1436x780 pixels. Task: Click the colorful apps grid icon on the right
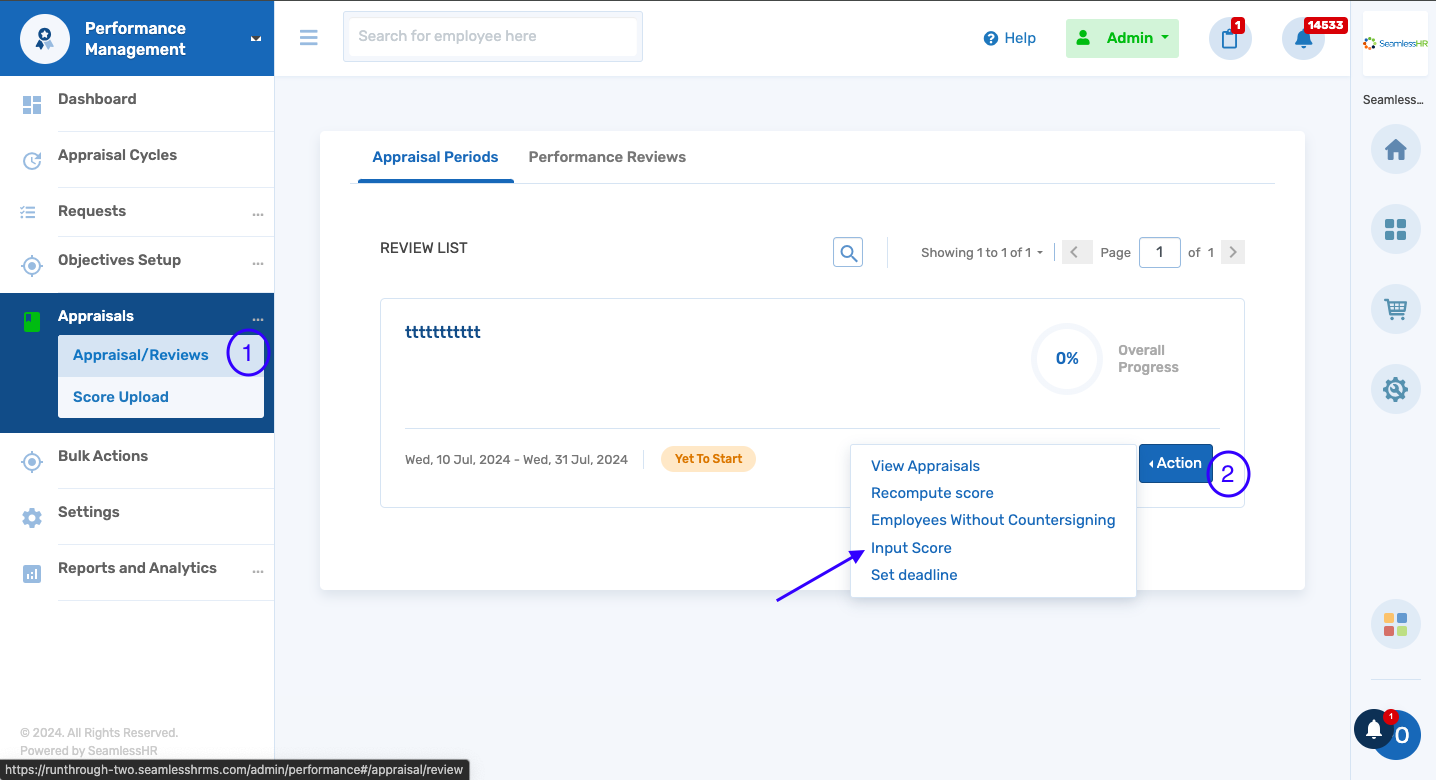click(1395, 623)
